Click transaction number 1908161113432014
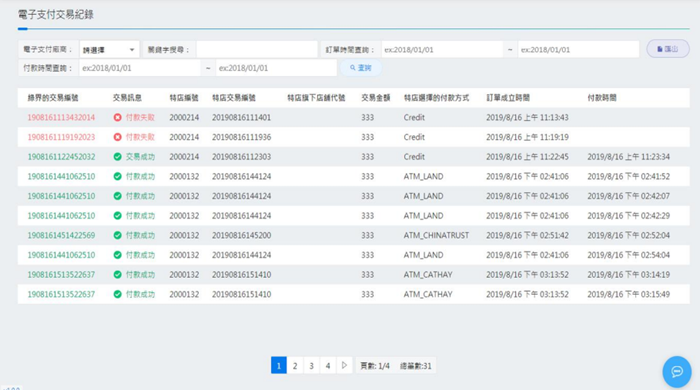The image size is (700, 390). [61, 117]
